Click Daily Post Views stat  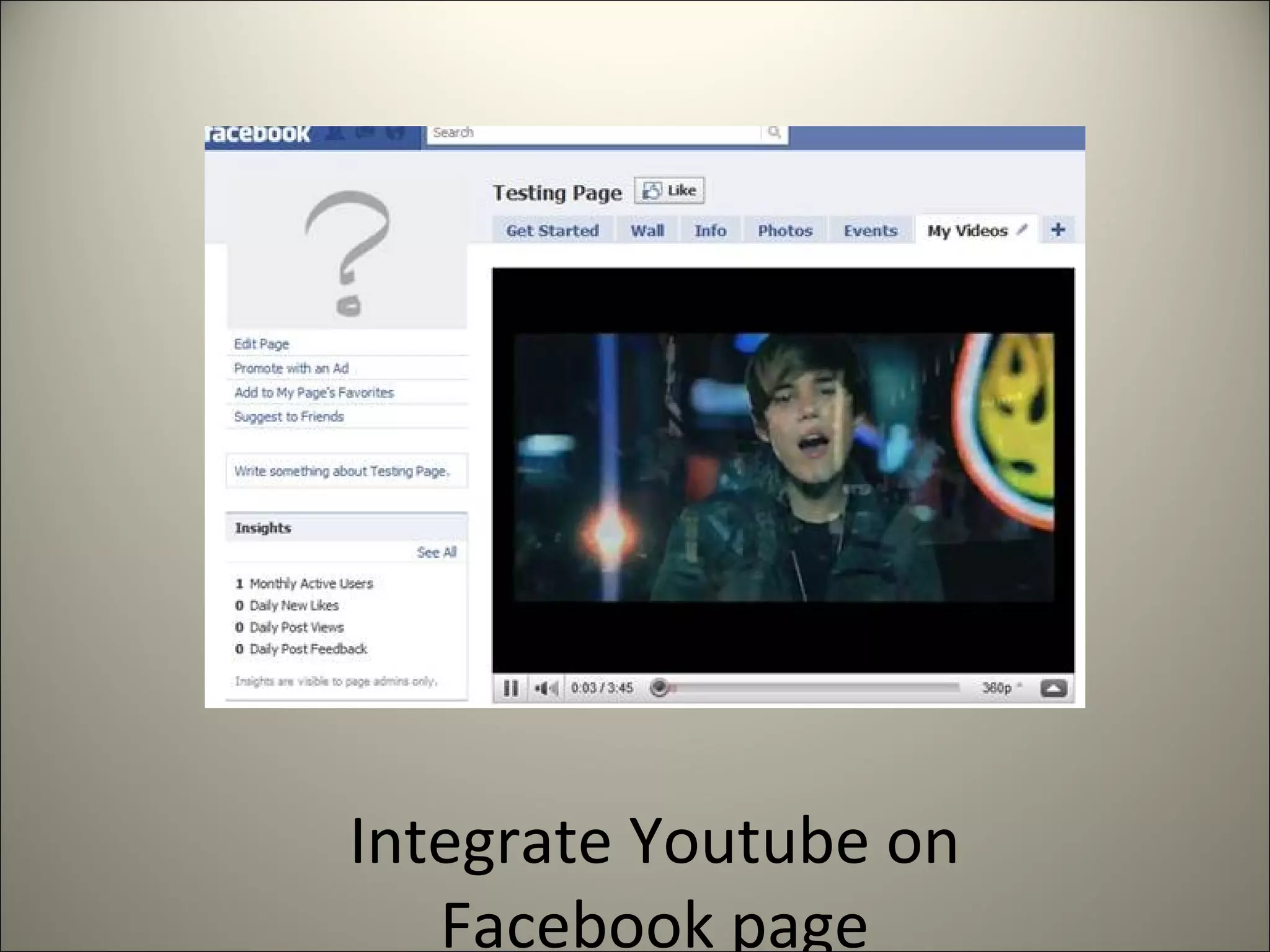coord(289,627)
